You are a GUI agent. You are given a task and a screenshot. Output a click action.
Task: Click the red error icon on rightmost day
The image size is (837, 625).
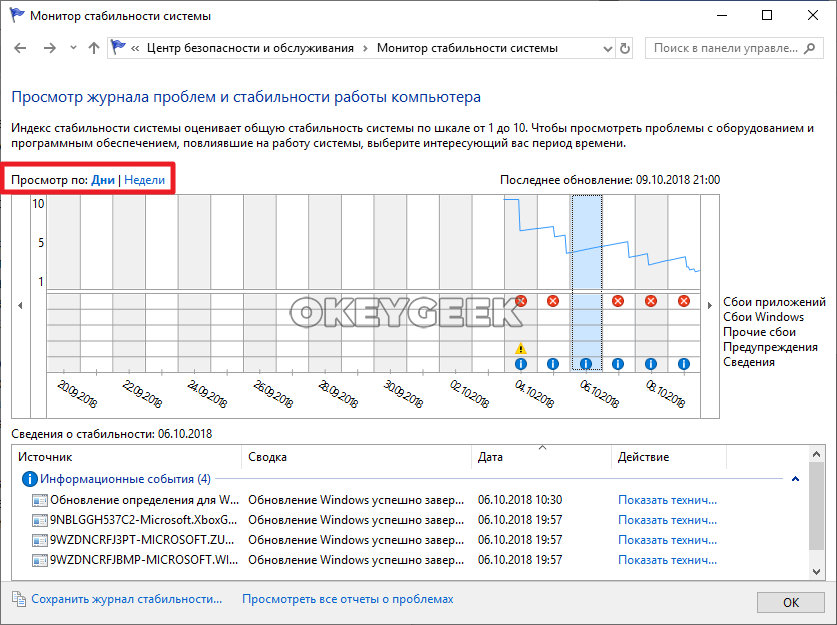point(684,301)
